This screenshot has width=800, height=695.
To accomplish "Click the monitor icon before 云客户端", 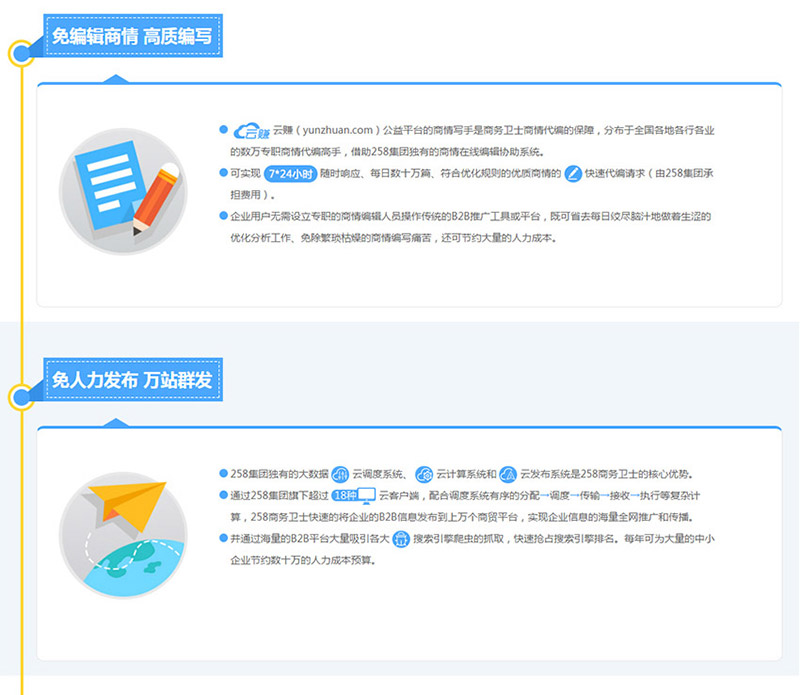I will click(x=366, y=495).
